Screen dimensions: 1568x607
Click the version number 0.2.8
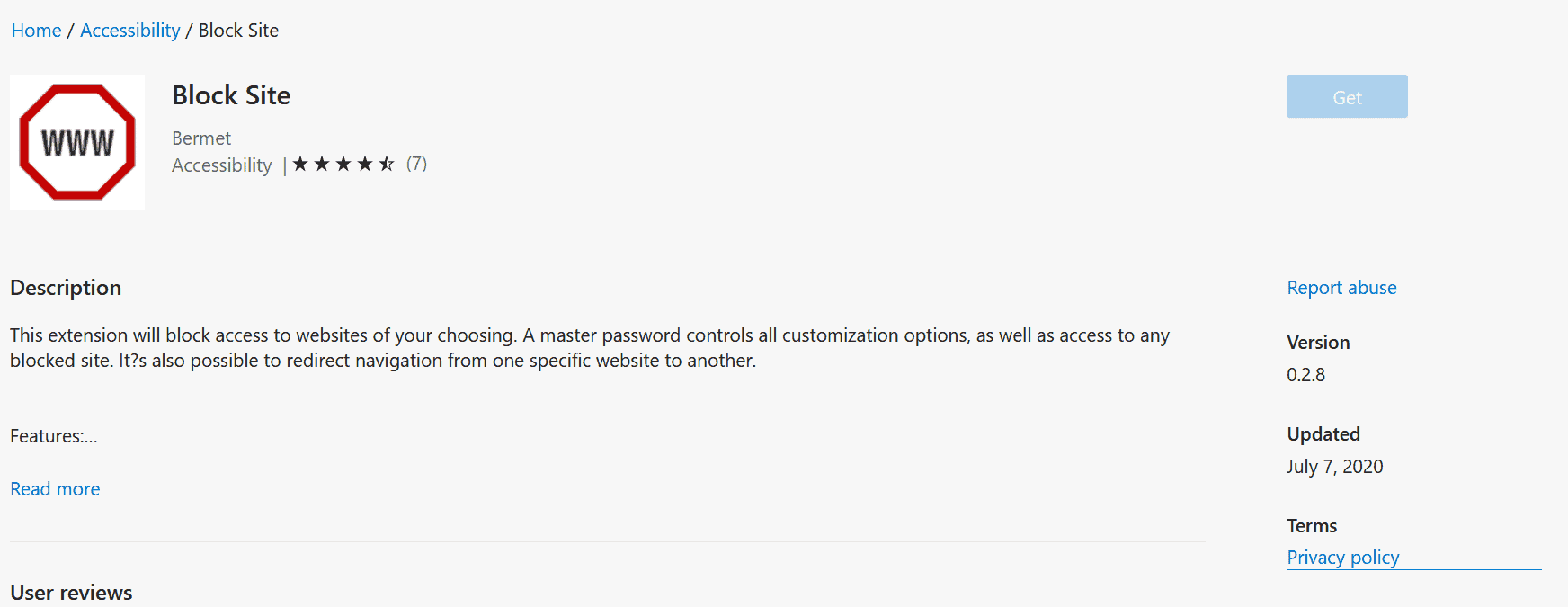coord(1305,375)
